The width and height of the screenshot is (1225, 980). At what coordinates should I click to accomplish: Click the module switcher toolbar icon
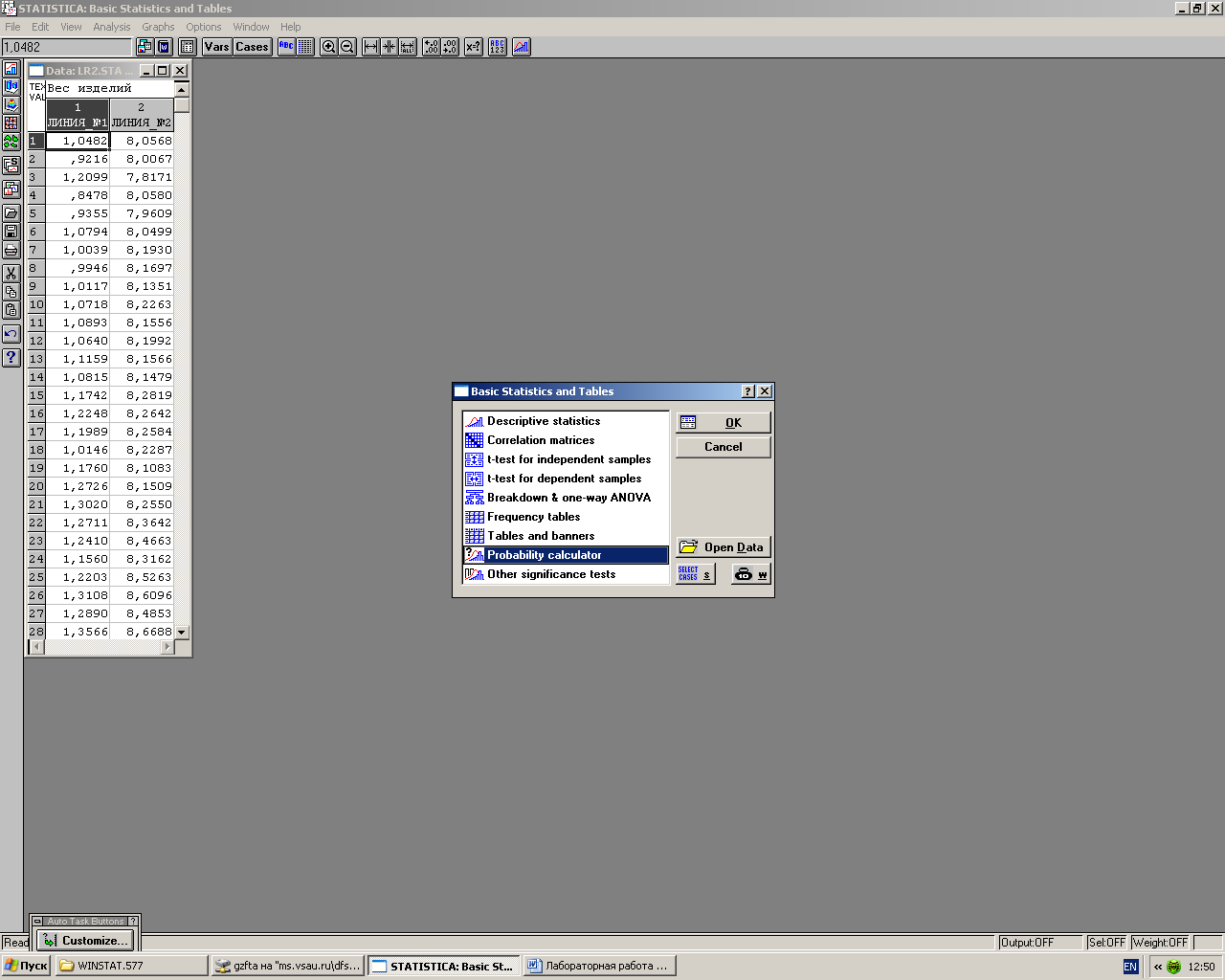point(145,47)
